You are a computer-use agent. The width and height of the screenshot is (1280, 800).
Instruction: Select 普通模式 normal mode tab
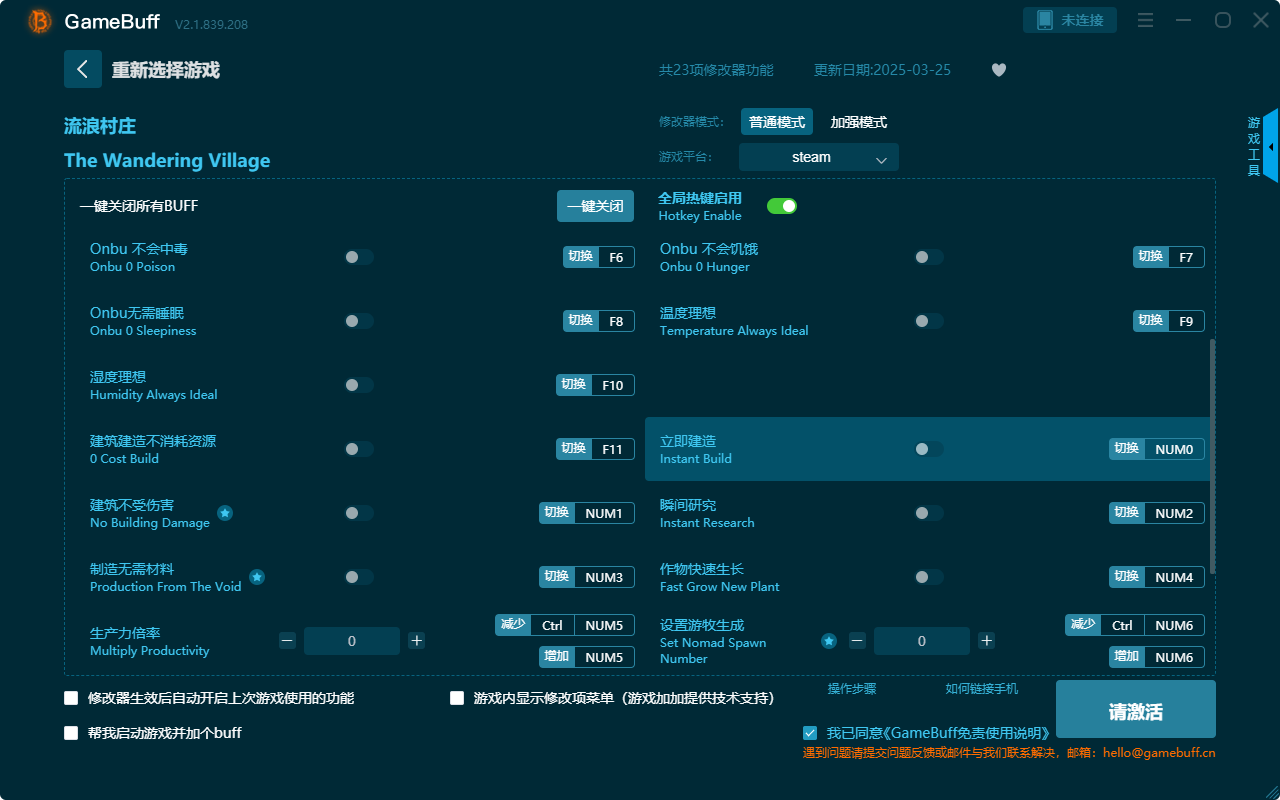pos(777,122)
